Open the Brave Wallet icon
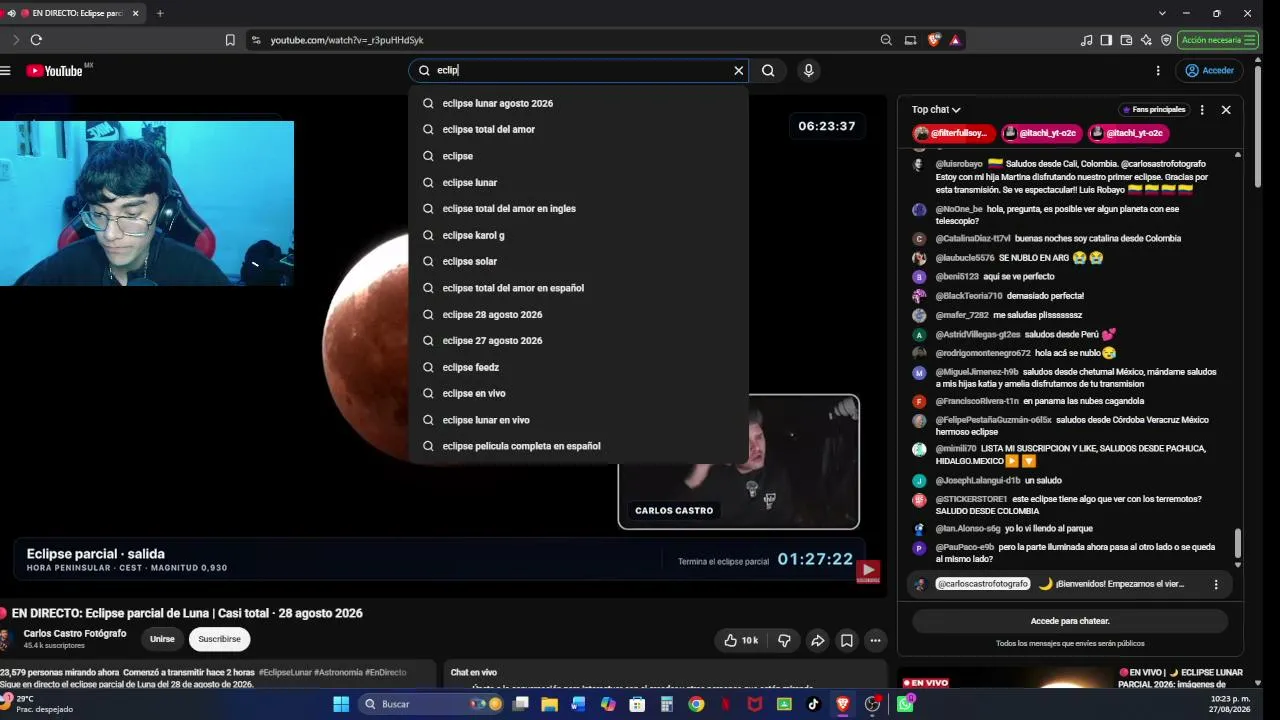This screenshot has height=720, width=1280. pos(1126,40)
